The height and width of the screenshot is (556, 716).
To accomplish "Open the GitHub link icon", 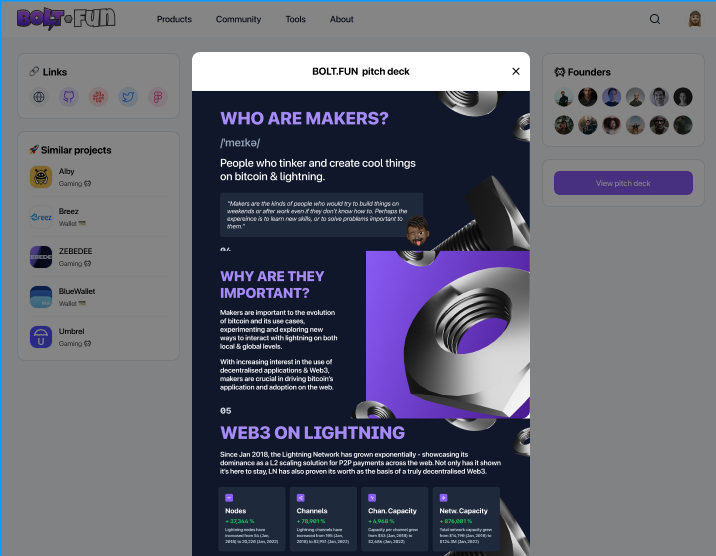I will [69, 97].
